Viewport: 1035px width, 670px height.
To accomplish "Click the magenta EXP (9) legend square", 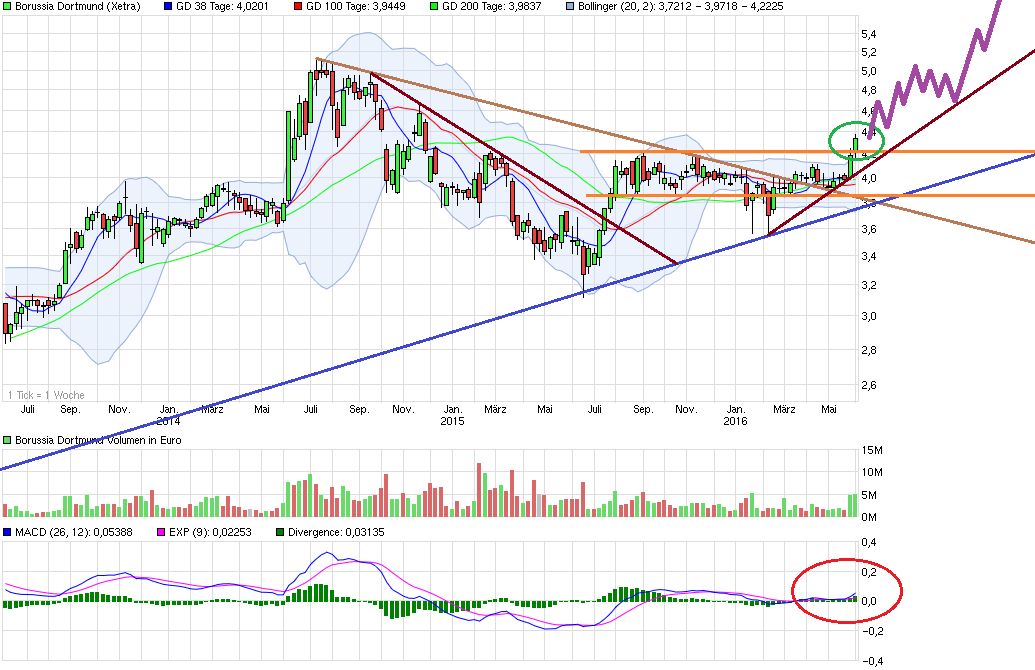I will (x=161, y=532).
